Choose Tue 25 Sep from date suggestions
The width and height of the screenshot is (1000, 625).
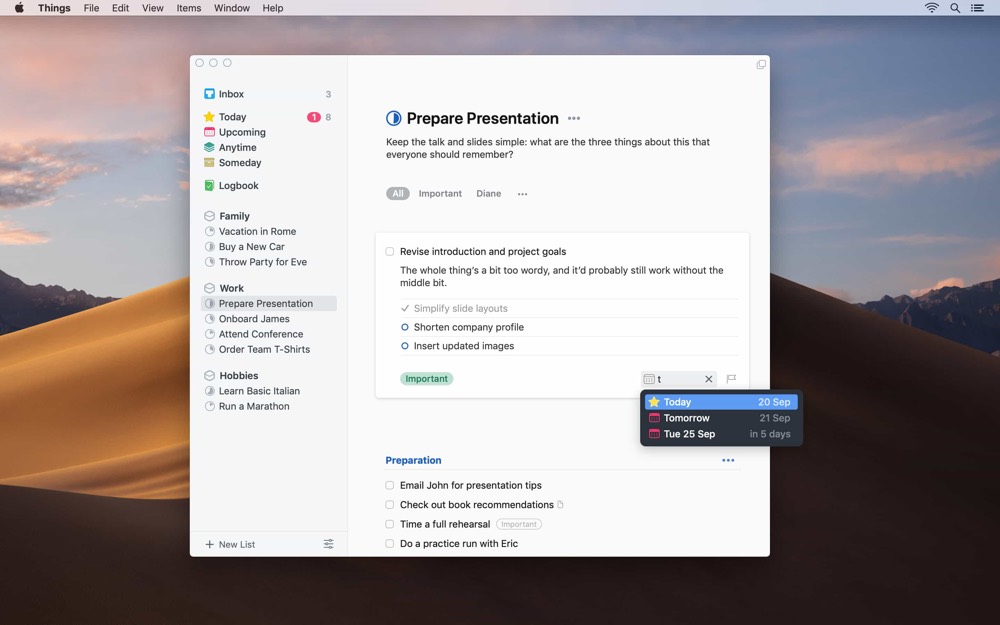click(x=721, y=434)
